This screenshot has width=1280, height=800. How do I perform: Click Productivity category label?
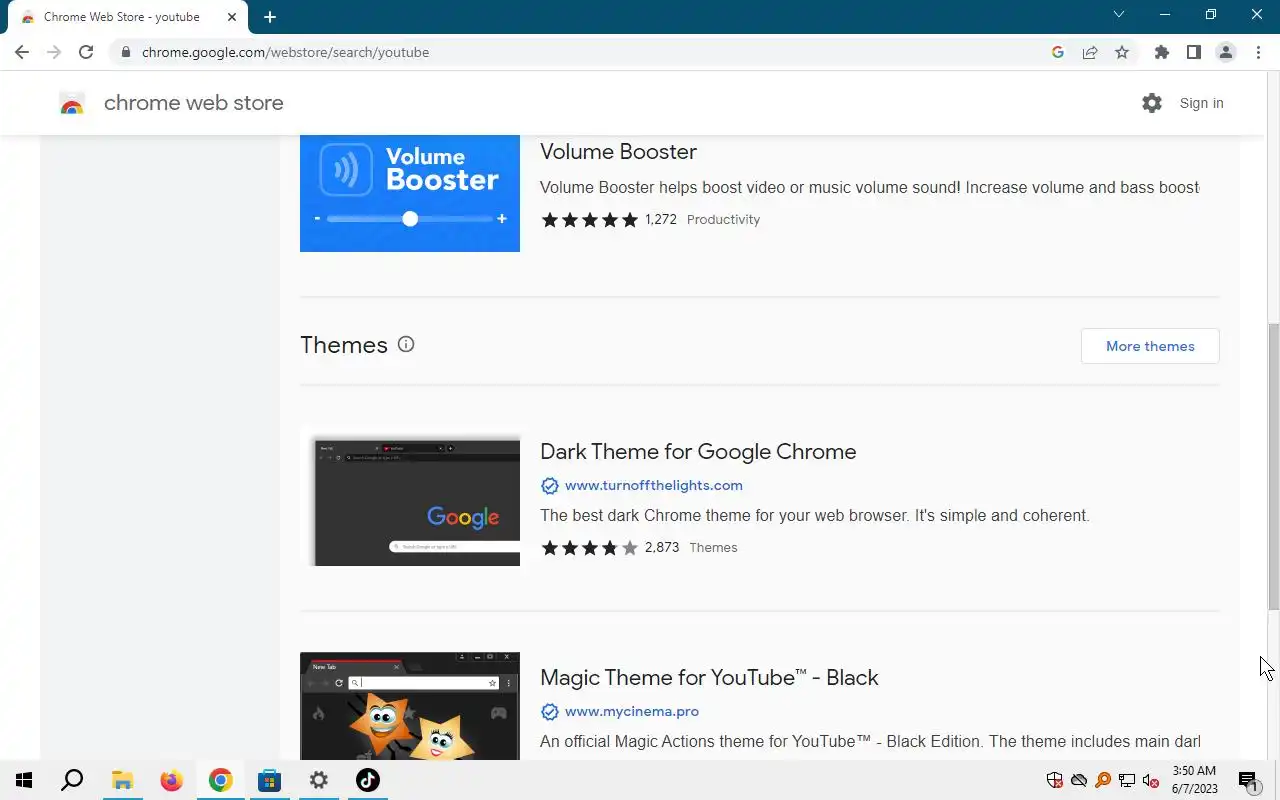pyautogui.click(x=723, y=219)
